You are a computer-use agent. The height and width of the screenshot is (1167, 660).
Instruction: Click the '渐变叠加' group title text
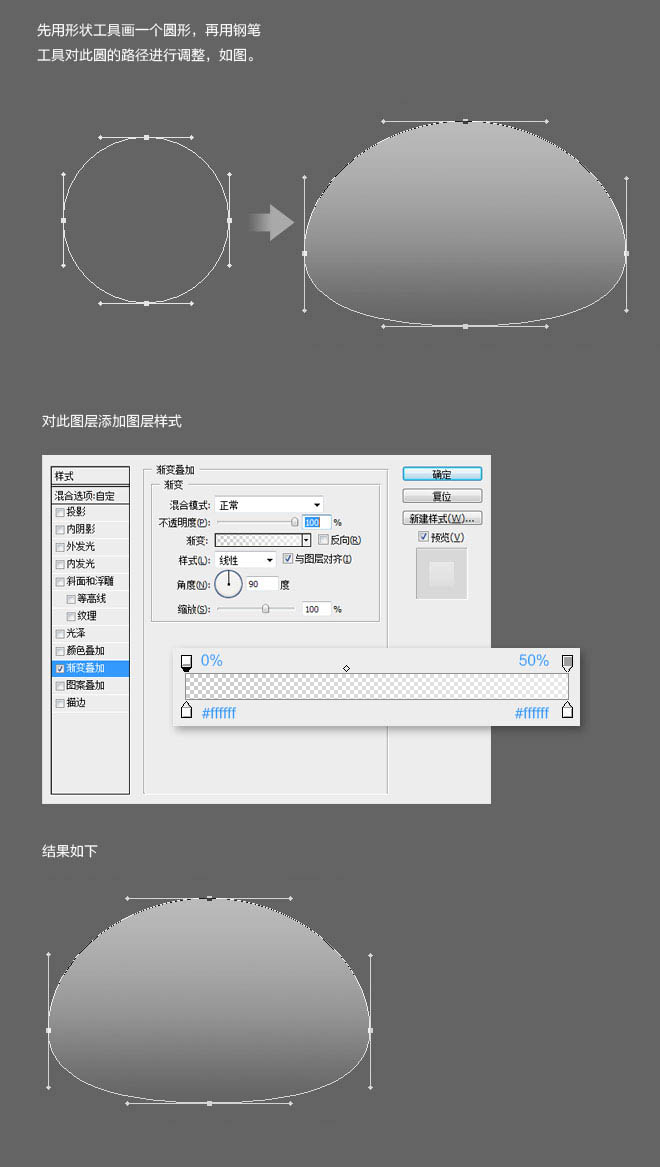tap(175, 470)
